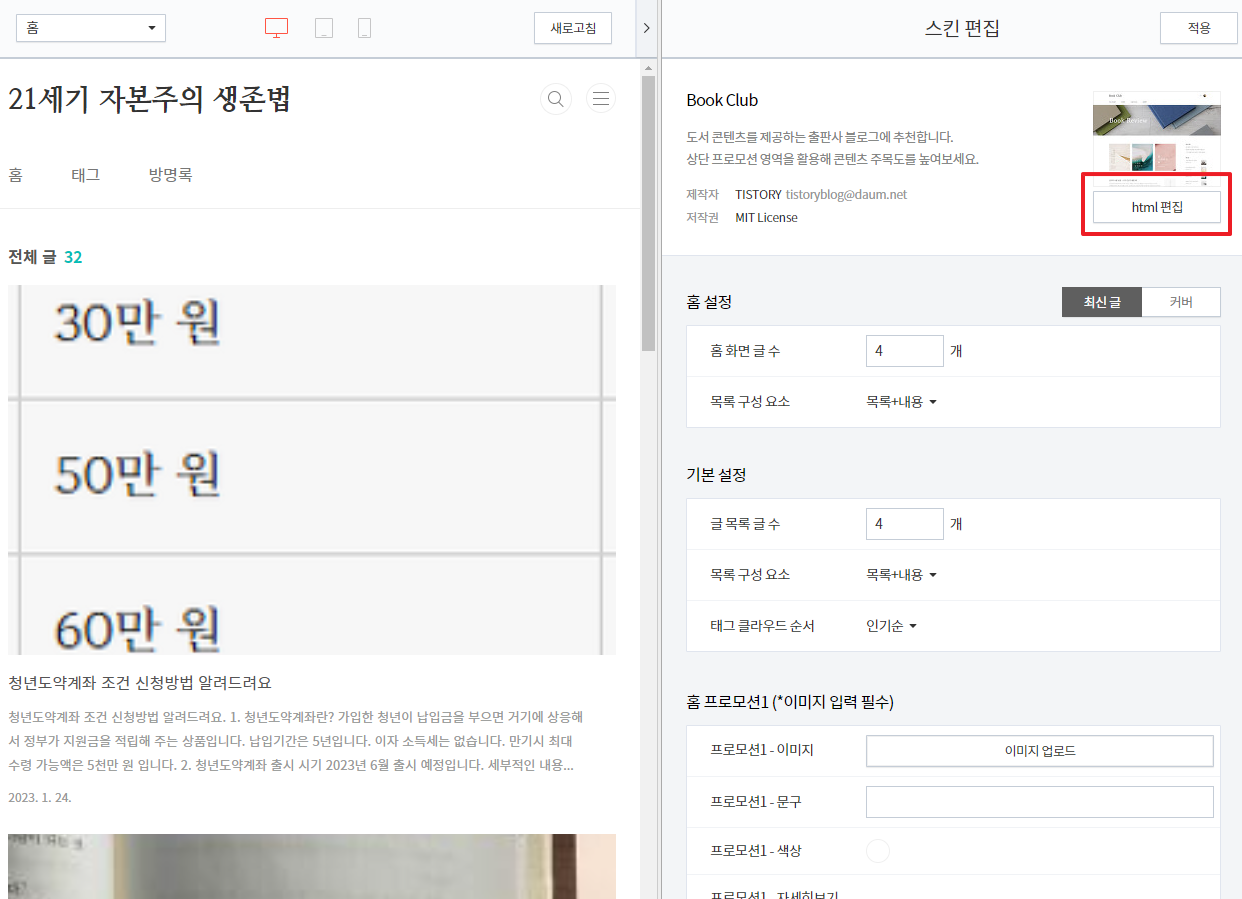Click the 글 목록 글 수 input field
Screen dimensions: 1242x899
pos(905,524)
